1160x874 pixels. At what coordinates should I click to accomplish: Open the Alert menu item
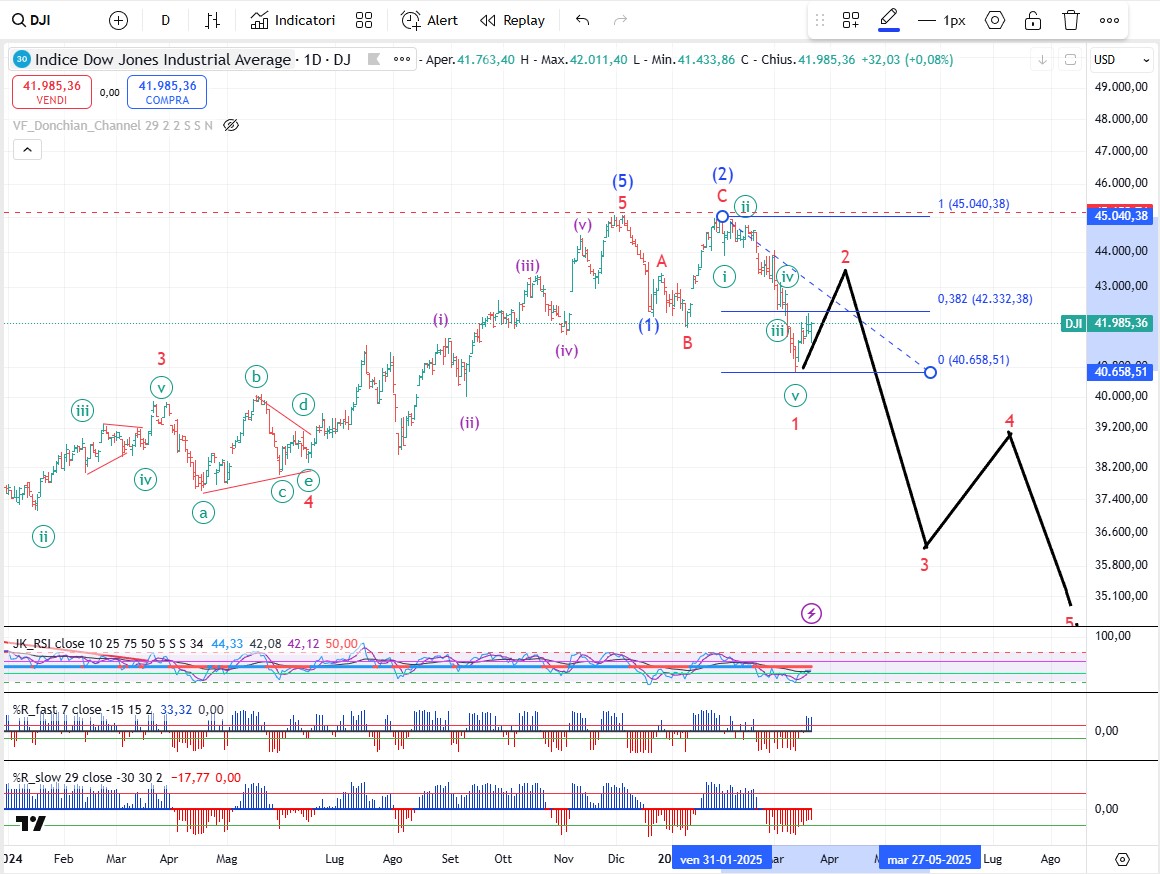(429, 20)
